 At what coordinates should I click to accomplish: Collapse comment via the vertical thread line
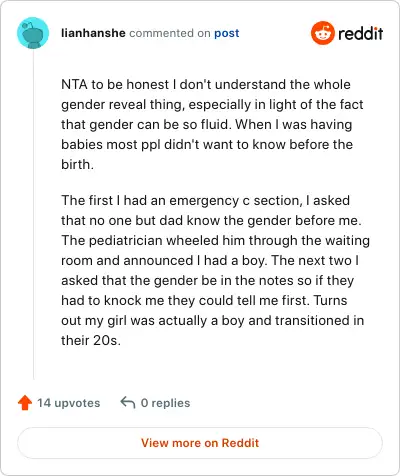[33, 214]
